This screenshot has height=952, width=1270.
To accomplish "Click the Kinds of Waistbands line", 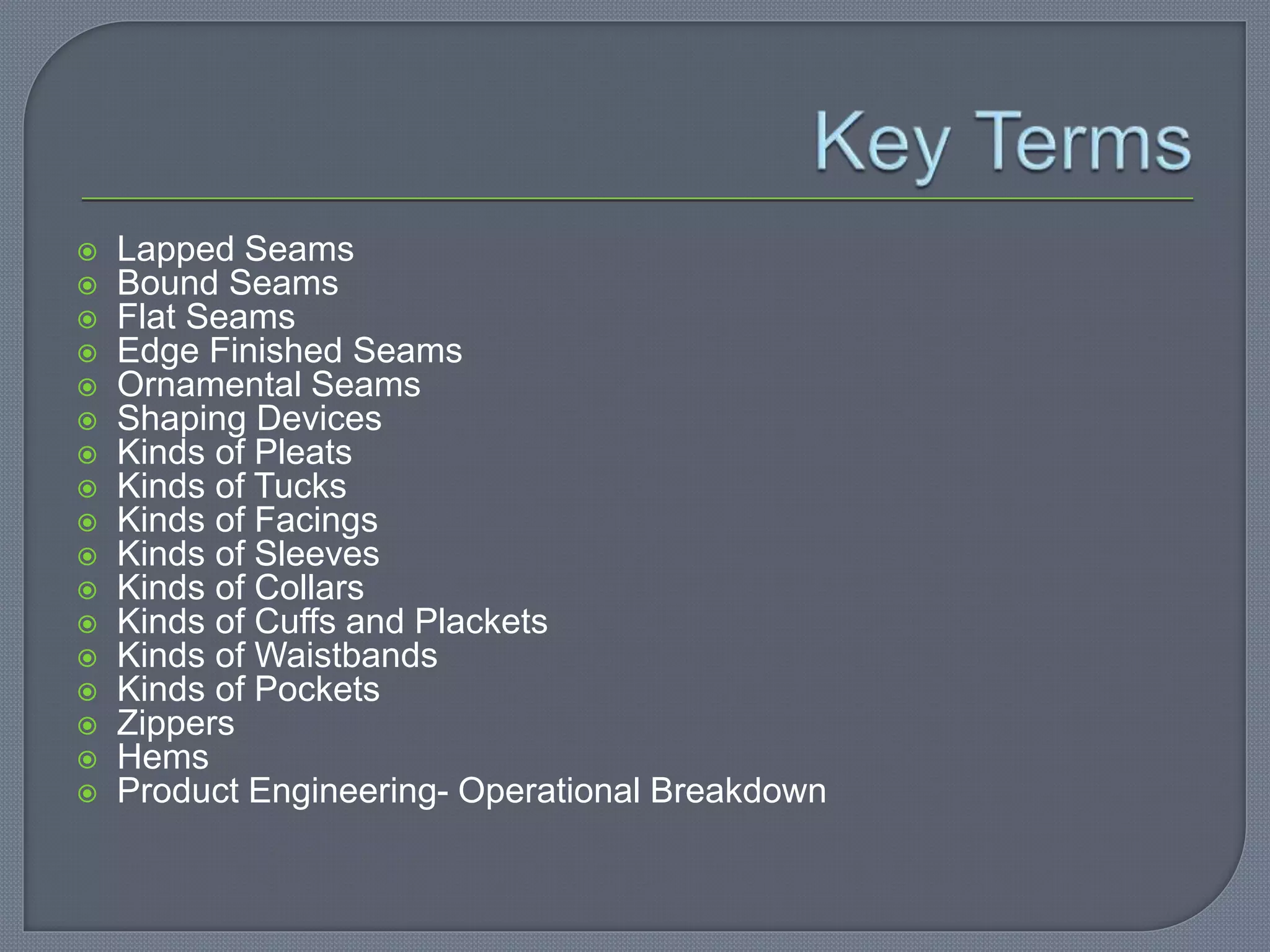I will [277, 655].
